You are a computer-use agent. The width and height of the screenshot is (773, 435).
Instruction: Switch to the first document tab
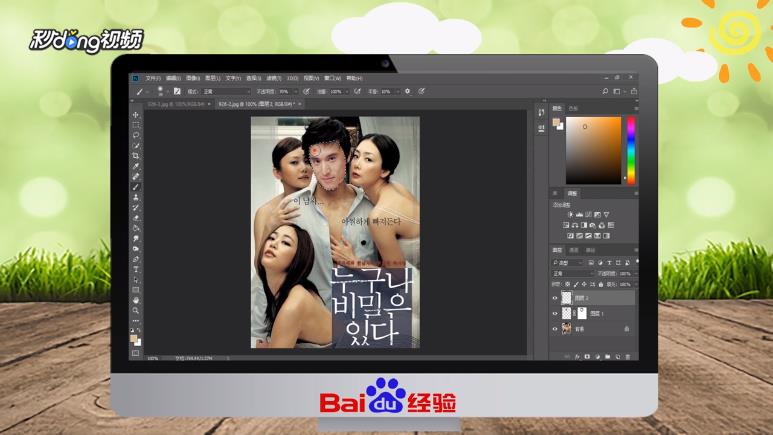[x=178, y=104]
